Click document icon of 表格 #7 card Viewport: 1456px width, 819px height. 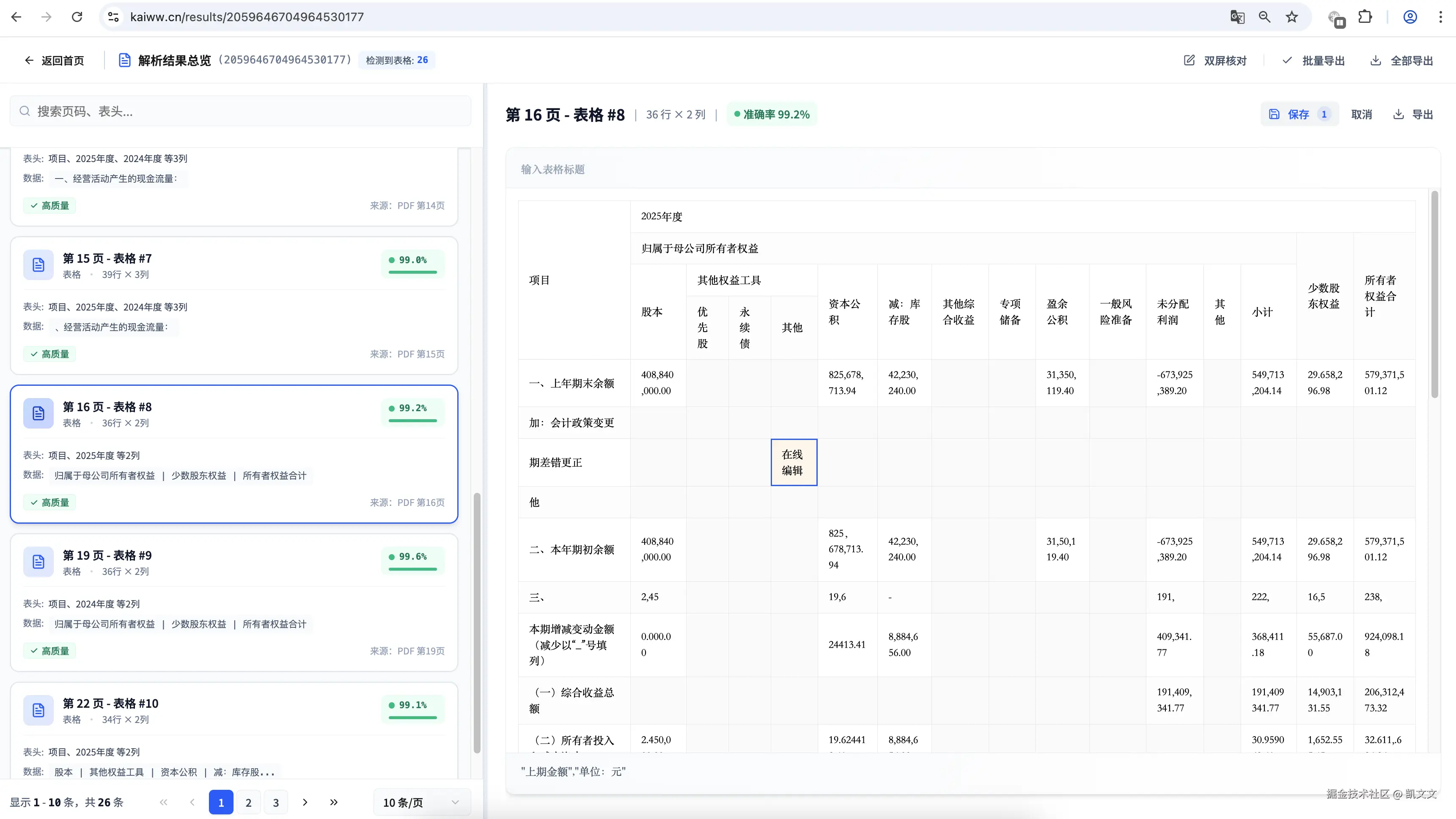(x=38, y=264)
